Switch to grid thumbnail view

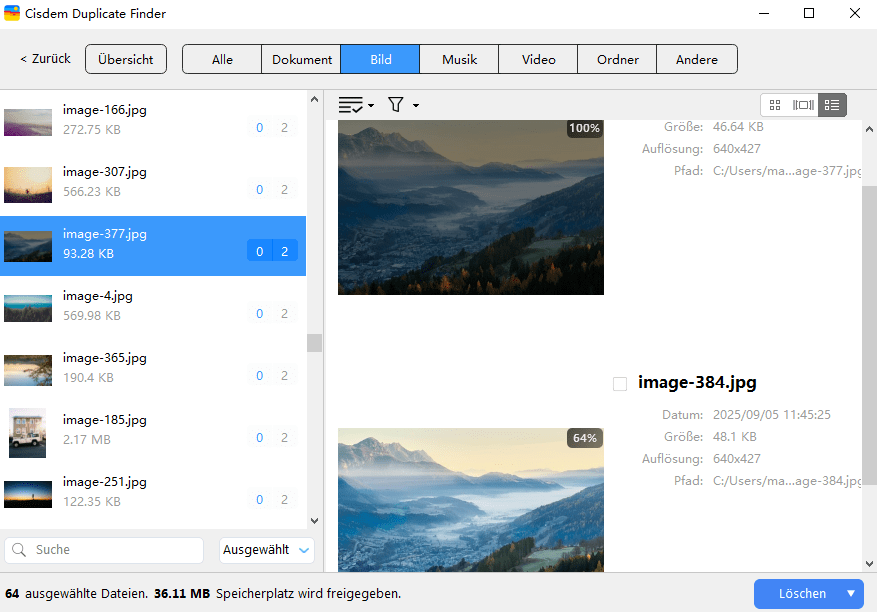click(775, 105)
